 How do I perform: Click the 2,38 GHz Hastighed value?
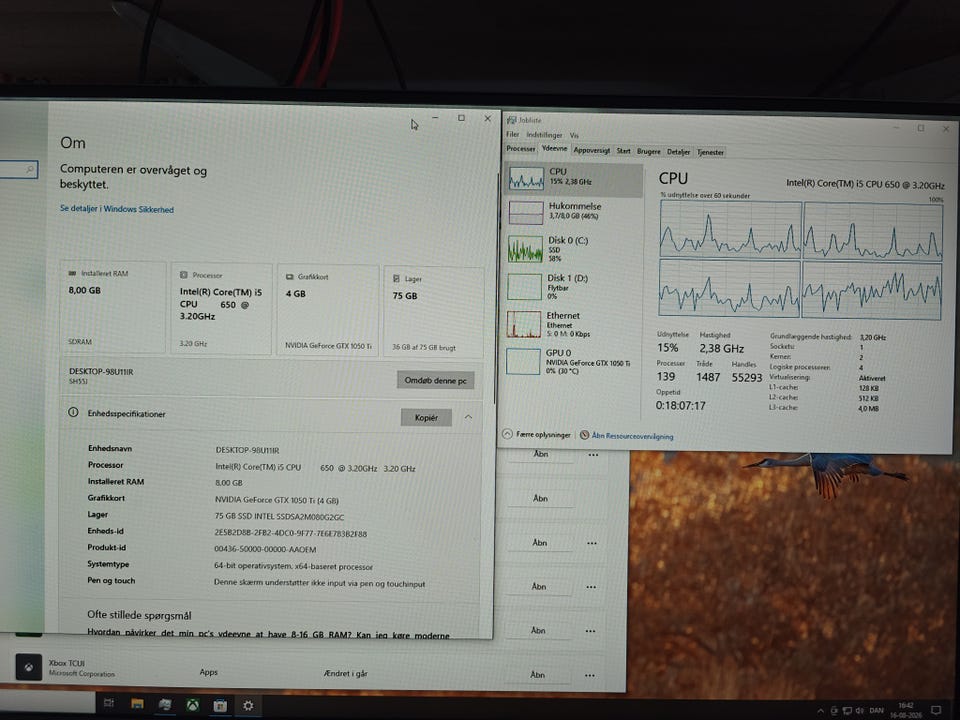pyautogui.click(x=721, y=348)
